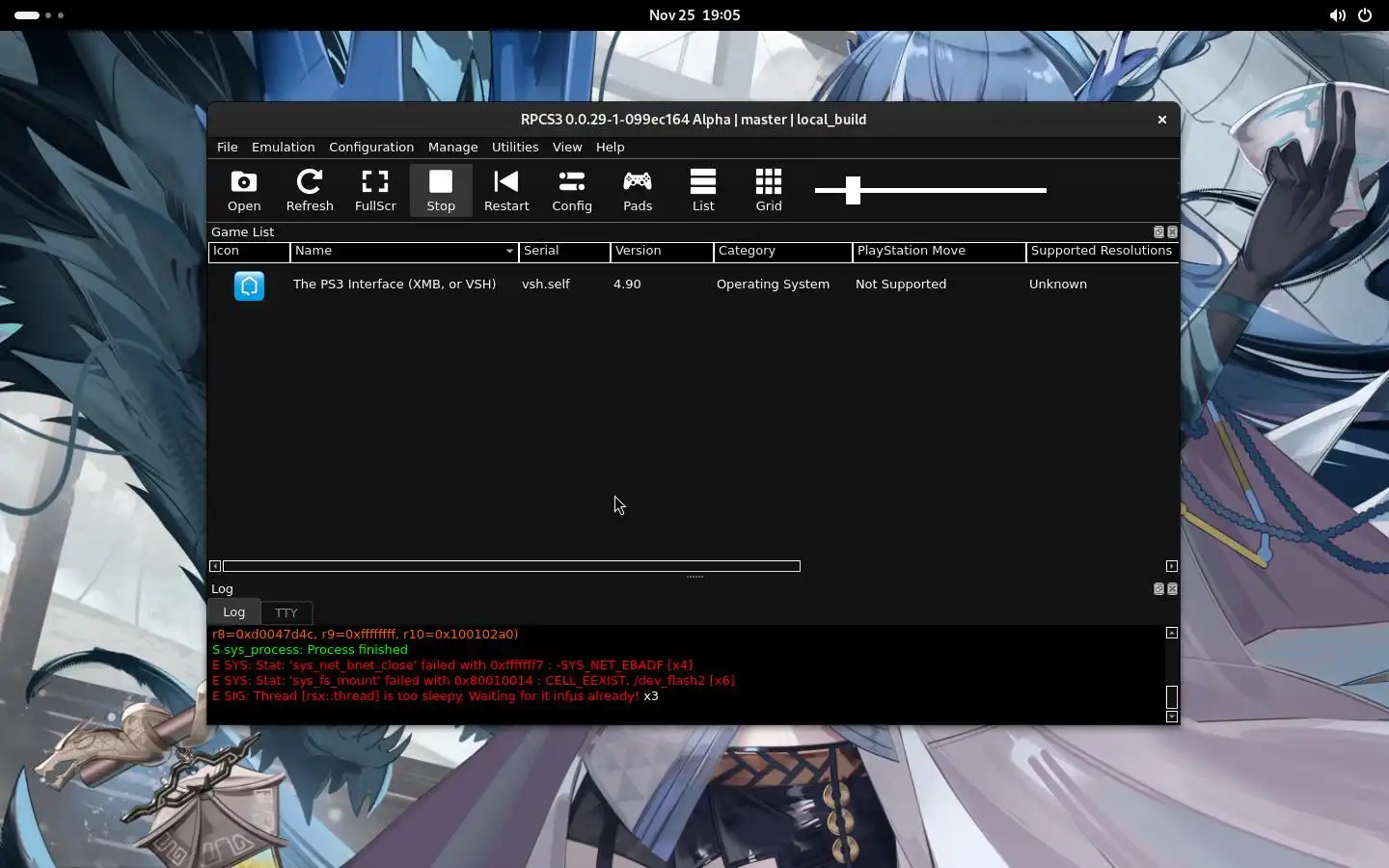Switch to the TTY tab

pos(286,612)
